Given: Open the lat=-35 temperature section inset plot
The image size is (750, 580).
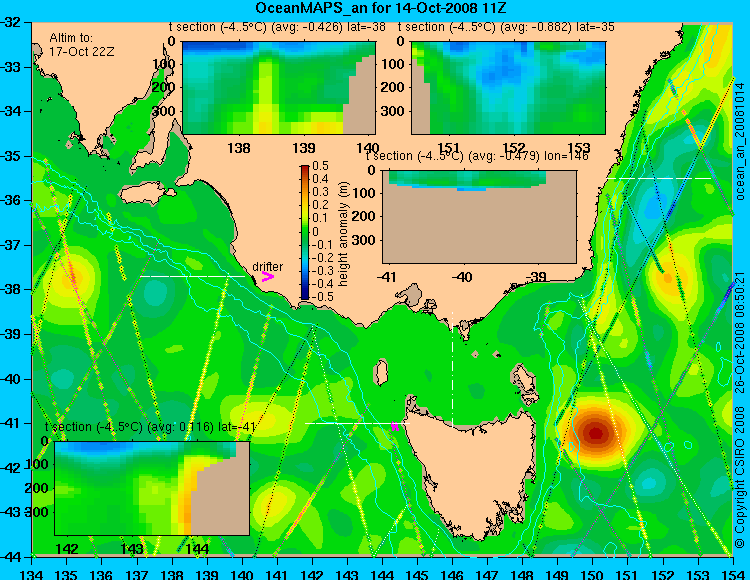Looking at the screenshot, I should [x=508, y=88].
